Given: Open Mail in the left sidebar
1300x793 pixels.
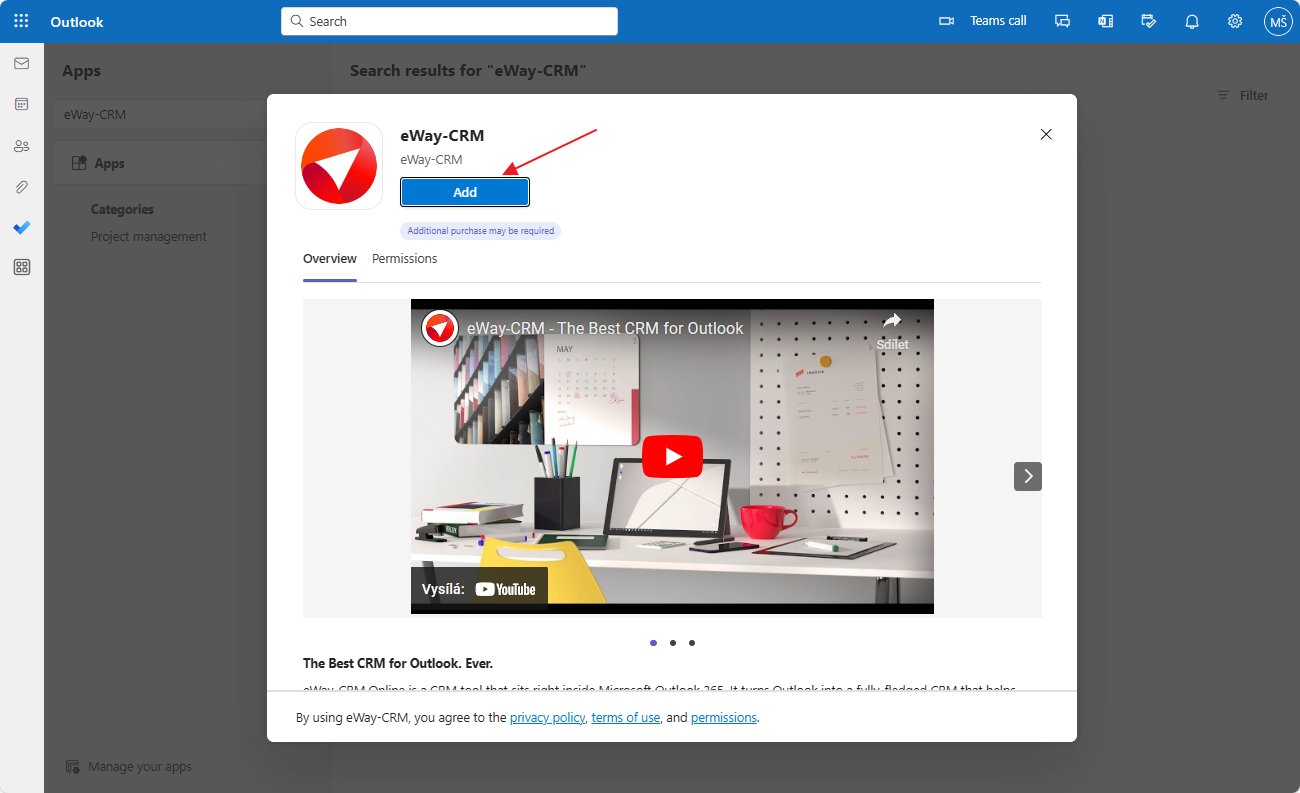Looking at the screenshot, I should 21,63.
